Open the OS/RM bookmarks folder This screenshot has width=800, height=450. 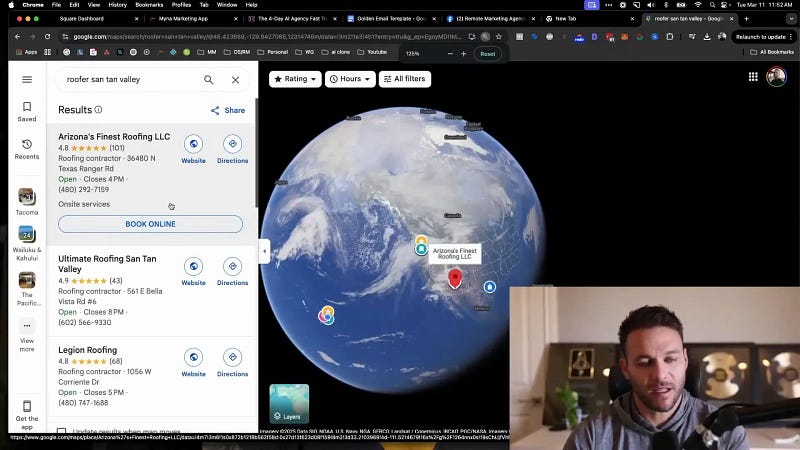point(237,52)
